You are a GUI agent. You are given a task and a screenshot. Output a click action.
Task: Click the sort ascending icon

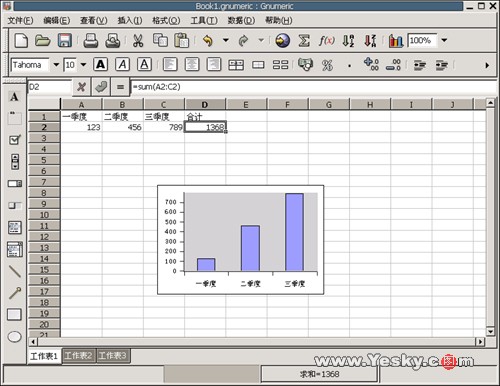click(x=349, y=40)
